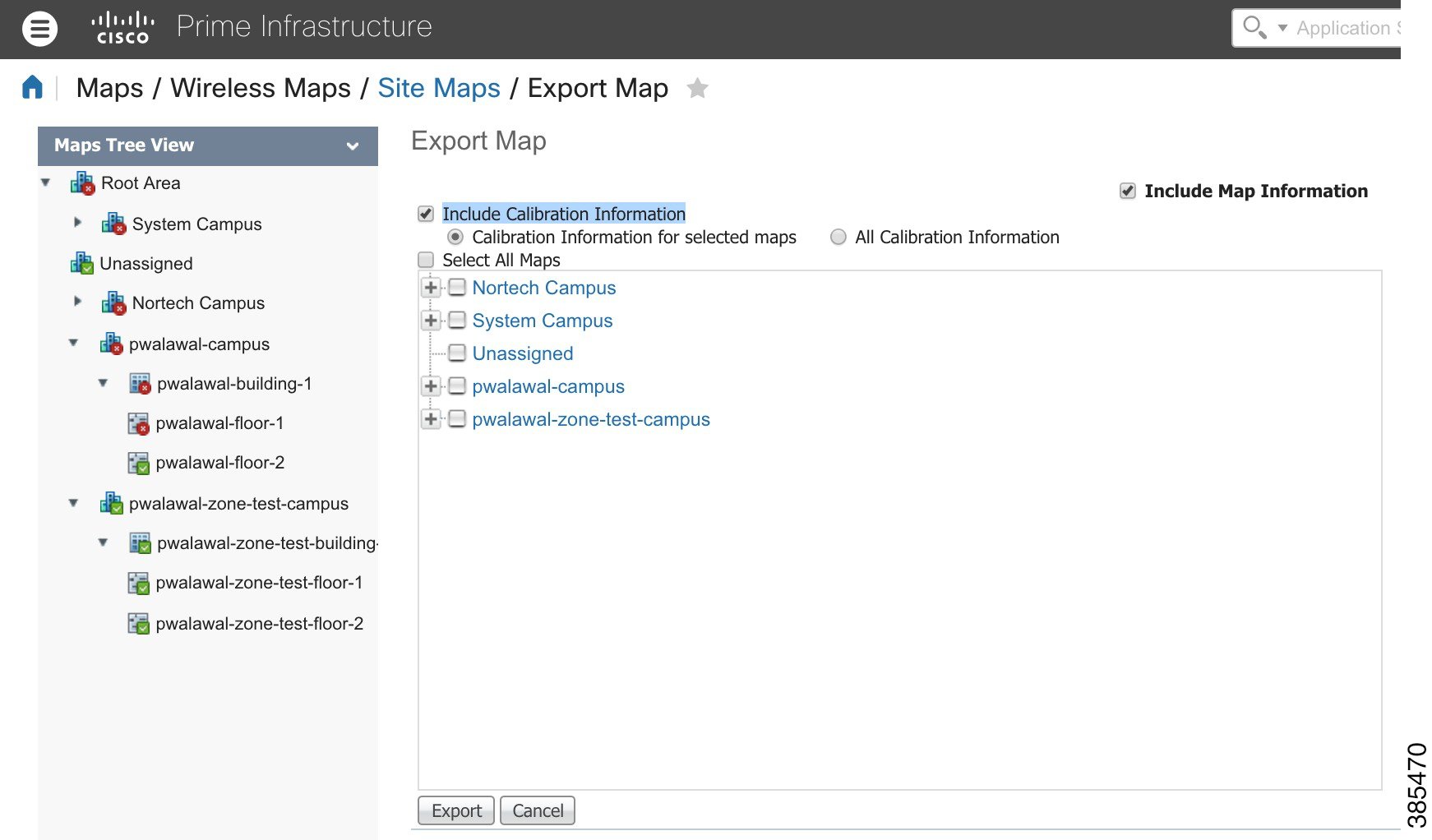
Task: Collapse pwalawal-zone-test-building node
Action: [x=103, y=542]
